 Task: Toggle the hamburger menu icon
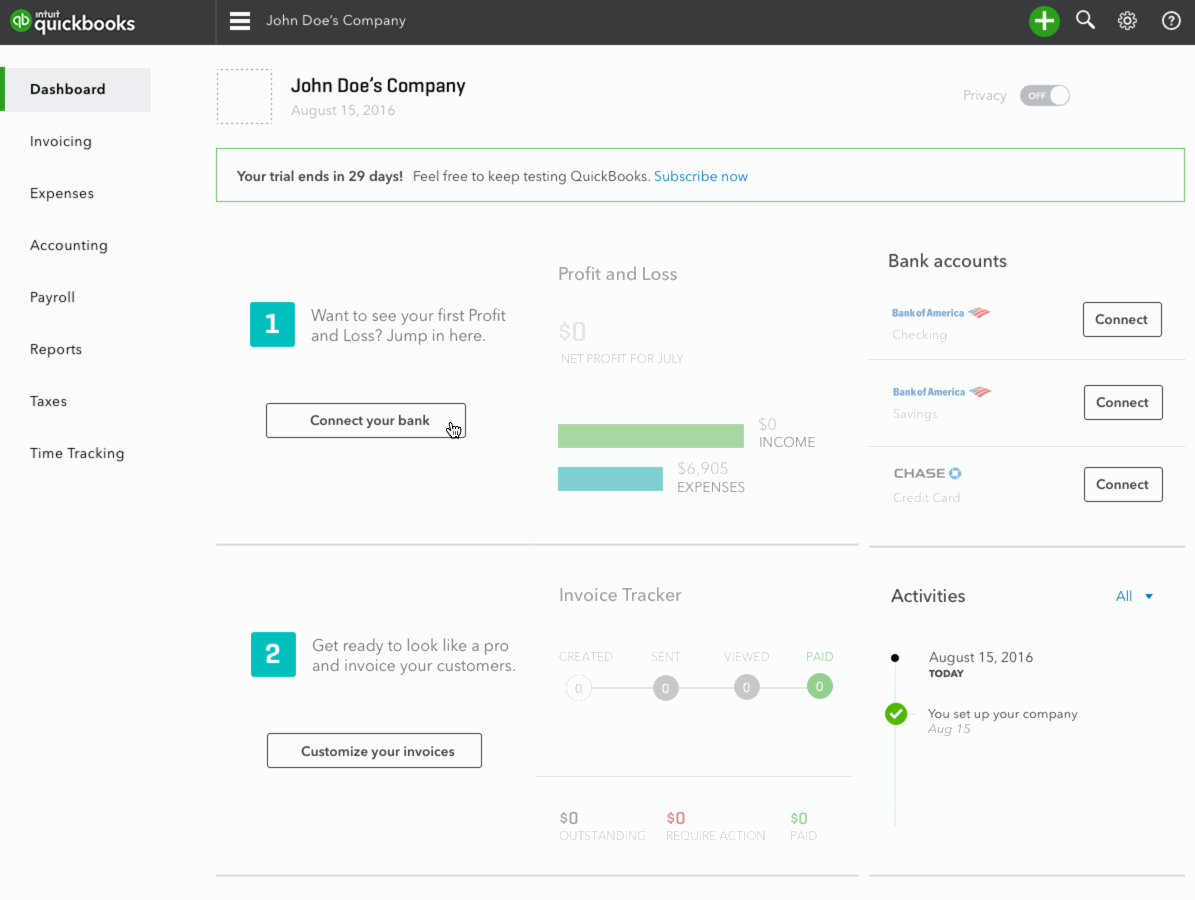pos(240,21)
